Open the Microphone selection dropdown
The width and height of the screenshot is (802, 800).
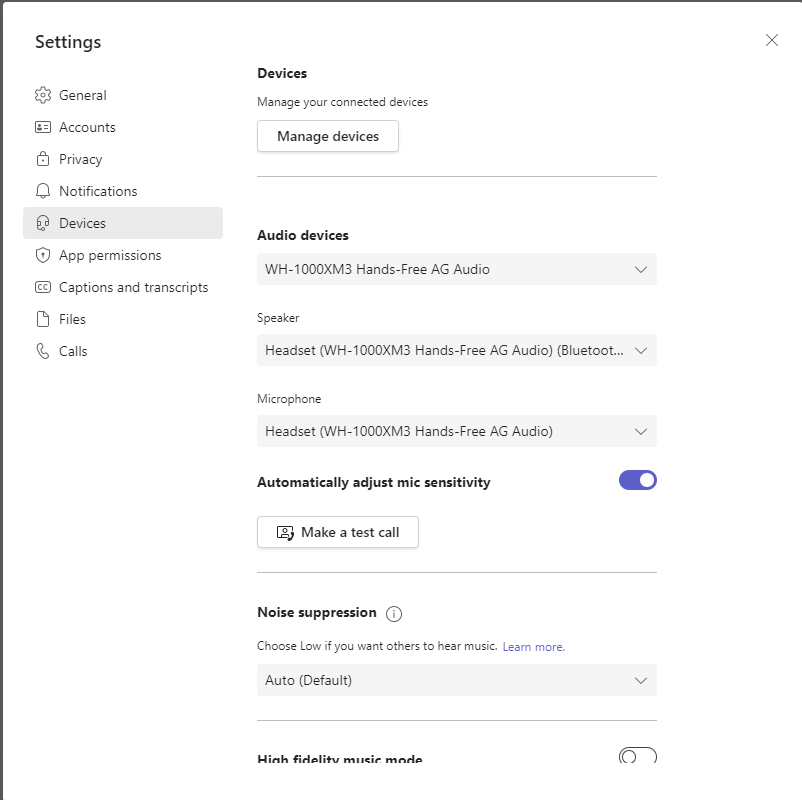pos(456,431)
